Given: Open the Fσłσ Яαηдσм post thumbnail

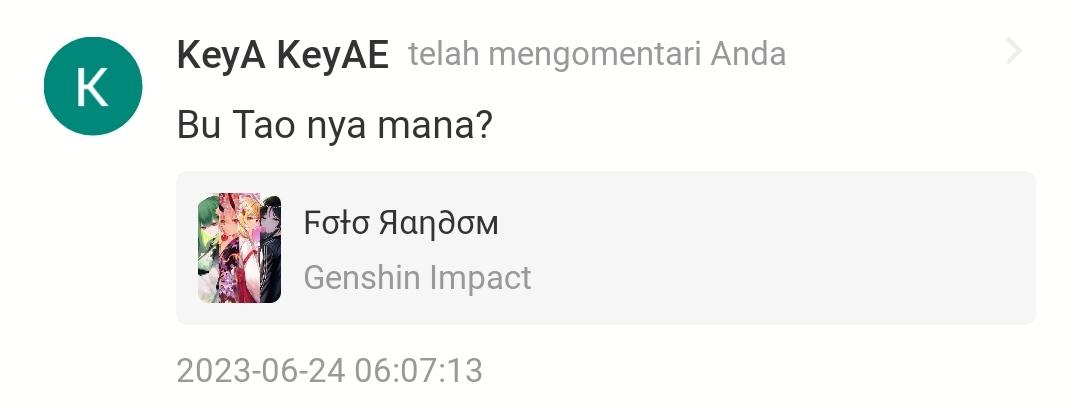Looking at the screenshot, I should click(x=239, y=248).
